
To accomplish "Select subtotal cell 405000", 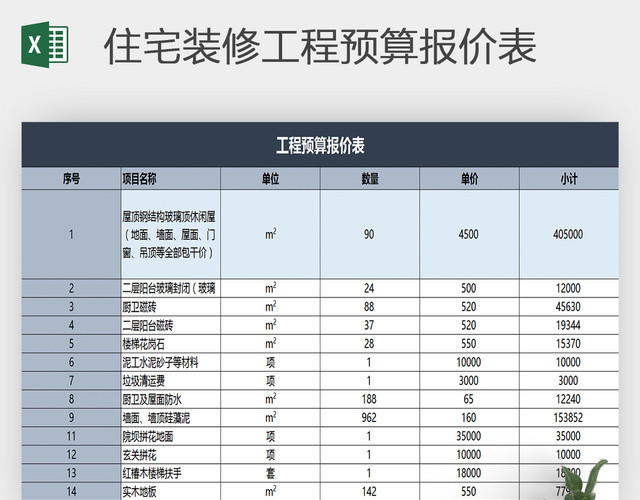I will pos(569,234).
